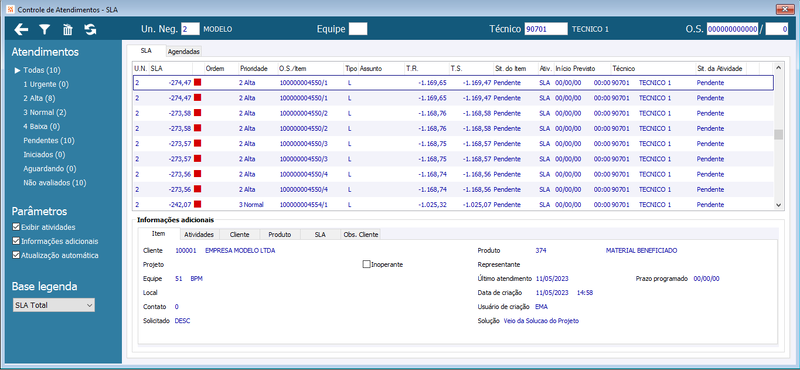Uncheck Informações adicionais checkbox
The width and height of the screenshot is (800, 370).
tap(16, 241)
